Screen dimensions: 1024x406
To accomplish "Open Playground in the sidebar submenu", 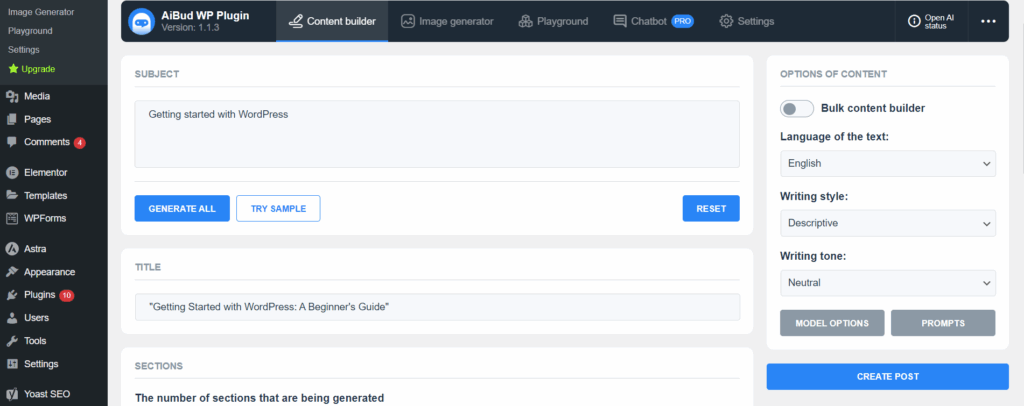I will pyautogui.click(x=30, y=31).
